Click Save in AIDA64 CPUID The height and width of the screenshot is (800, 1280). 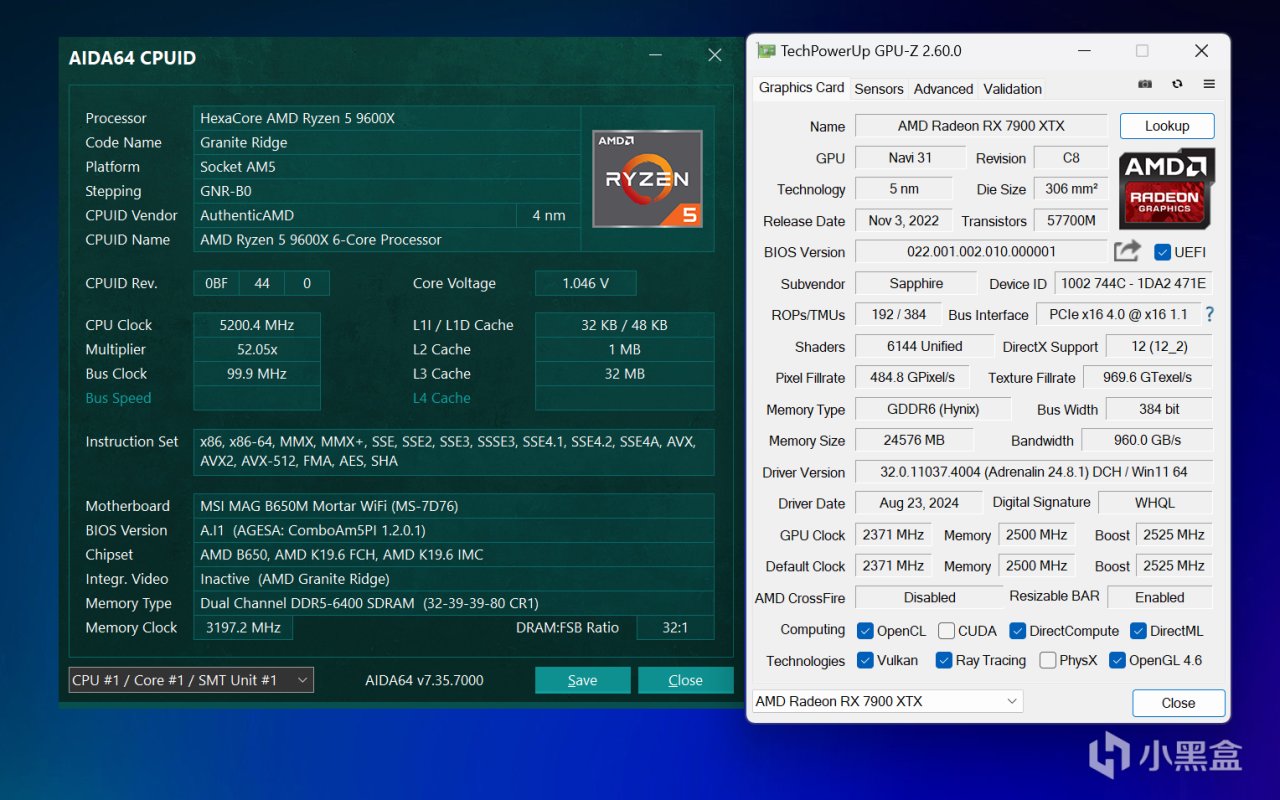(x=582, y=680)
